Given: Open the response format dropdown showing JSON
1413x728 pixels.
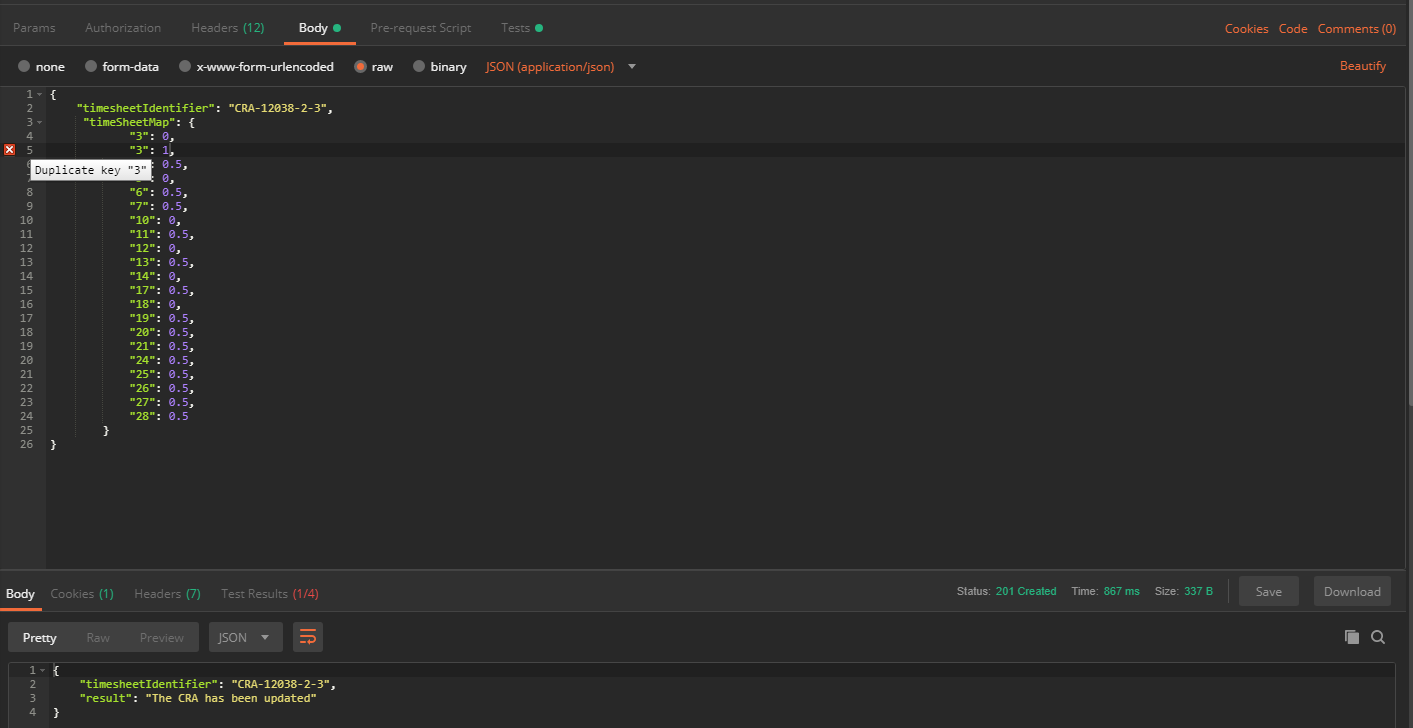Looking at the screenshot, I should click(245, 637).
